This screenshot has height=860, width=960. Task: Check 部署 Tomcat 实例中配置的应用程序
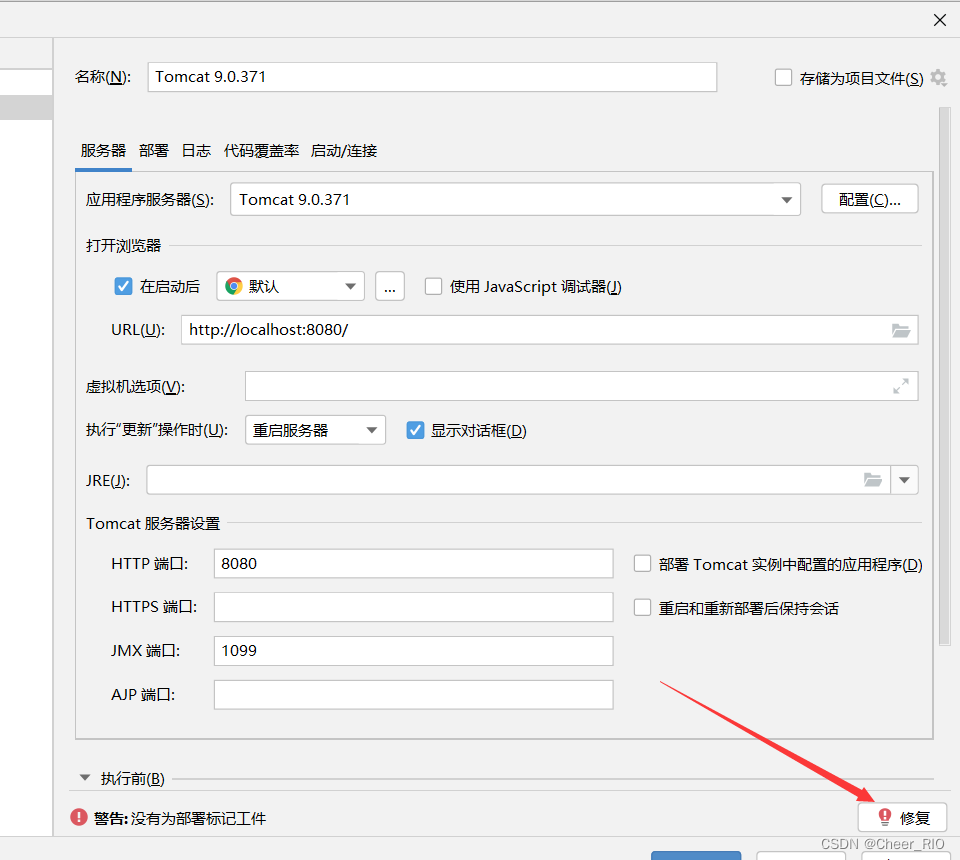tap(642, 564)
